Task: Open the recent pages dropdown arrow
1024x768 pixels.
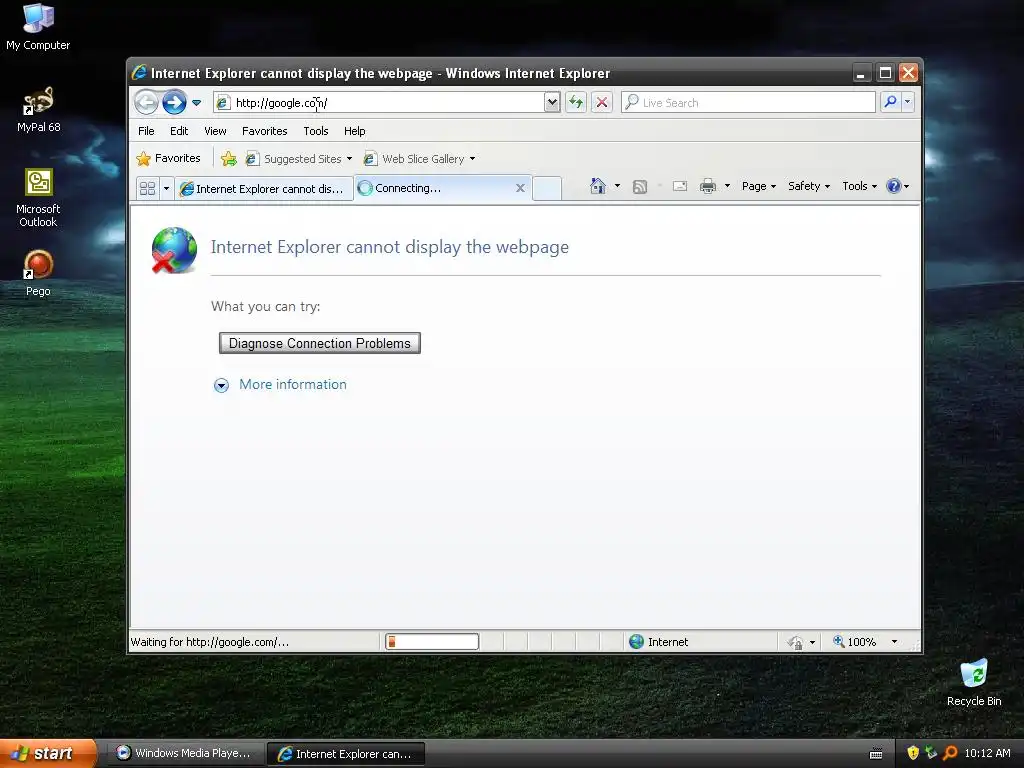Action: point(197,103)
